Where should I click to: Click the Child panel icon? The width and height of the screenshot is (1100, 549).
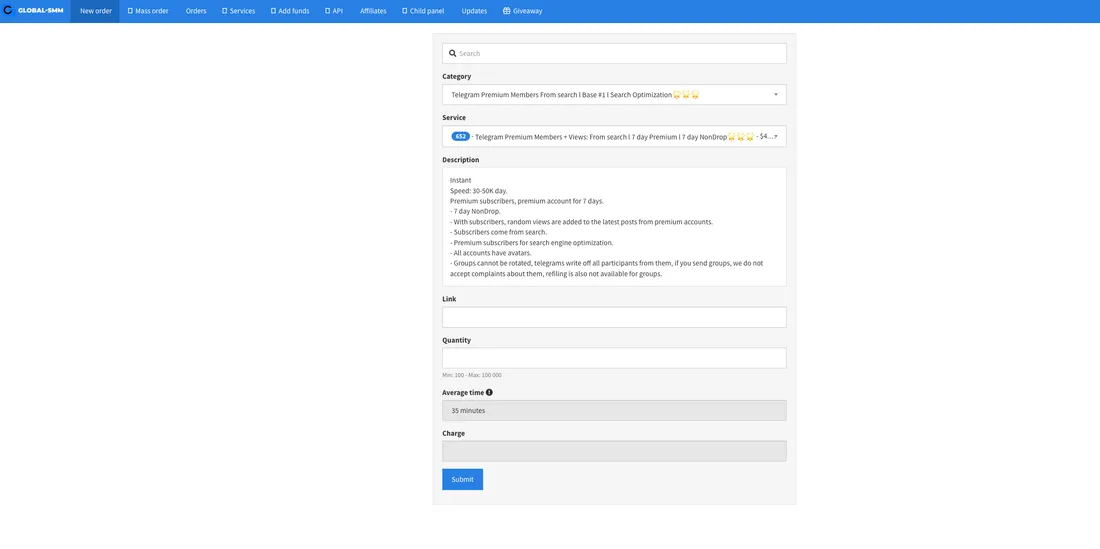point(405,11)
